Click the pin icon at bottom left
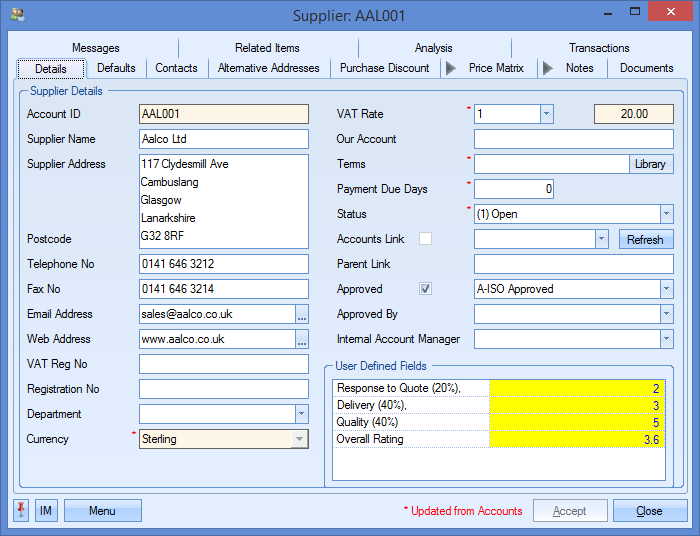Viewport: 700px width, 536px height. (21, 511)
